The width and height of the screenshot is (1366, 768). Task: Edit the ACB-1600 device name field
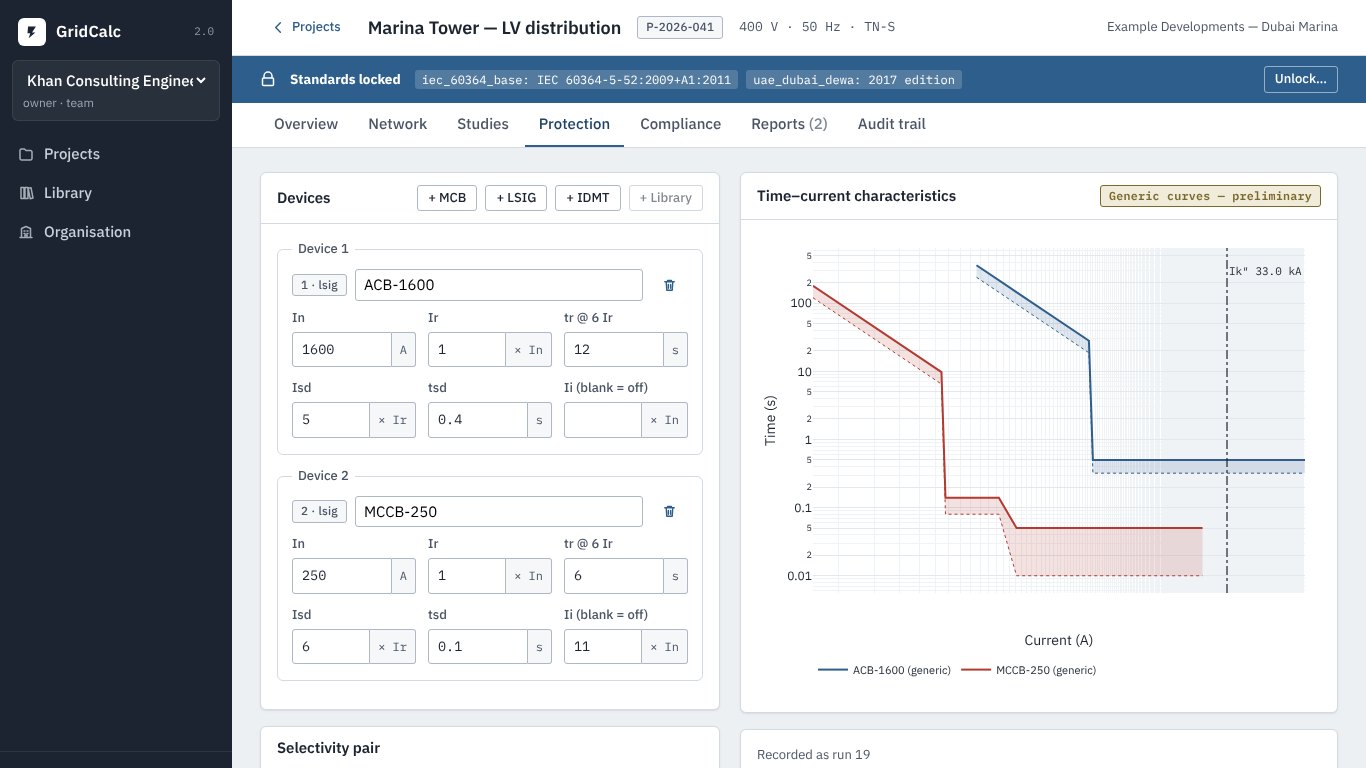point(499,285)
